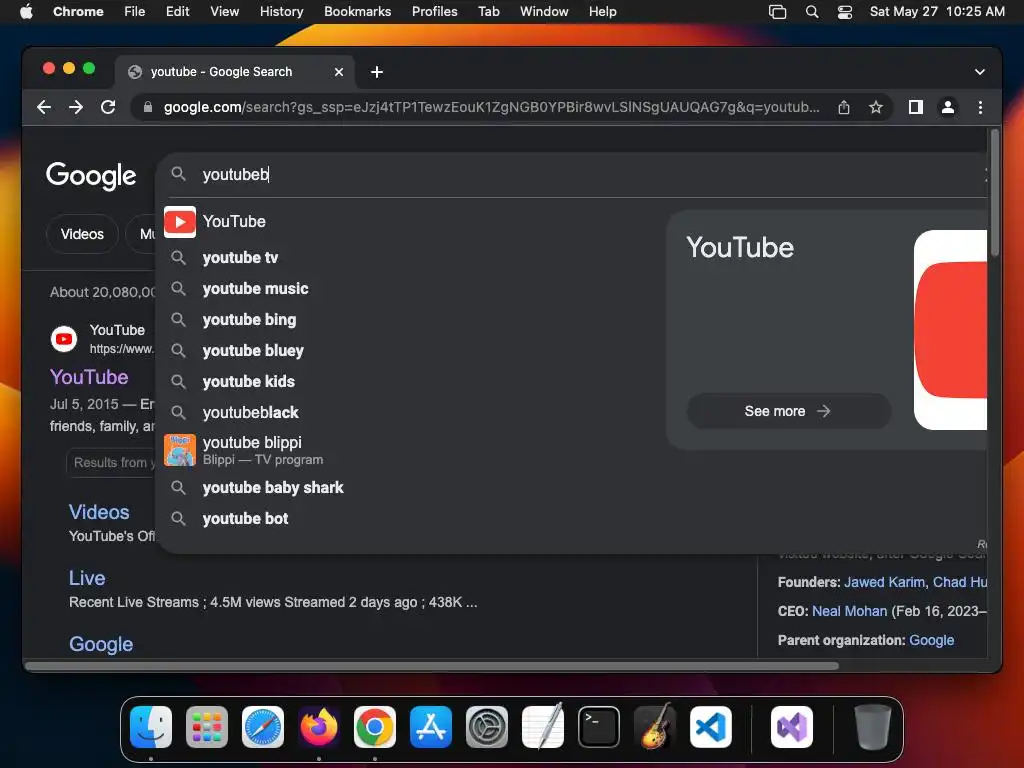Bookmark this tab with star icon
The image size is (1024, 768).
coord(876,107)
